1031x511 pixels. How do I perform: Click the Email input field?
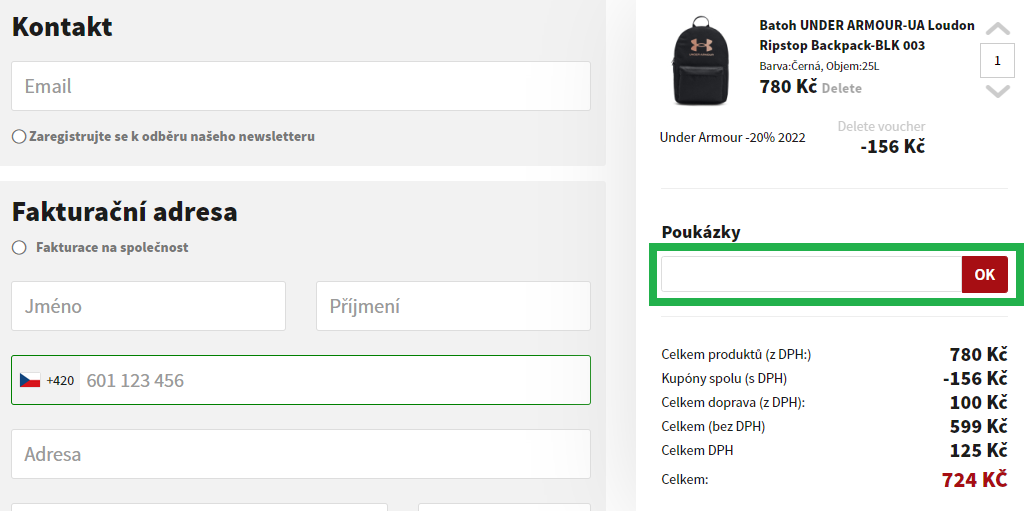300,86
